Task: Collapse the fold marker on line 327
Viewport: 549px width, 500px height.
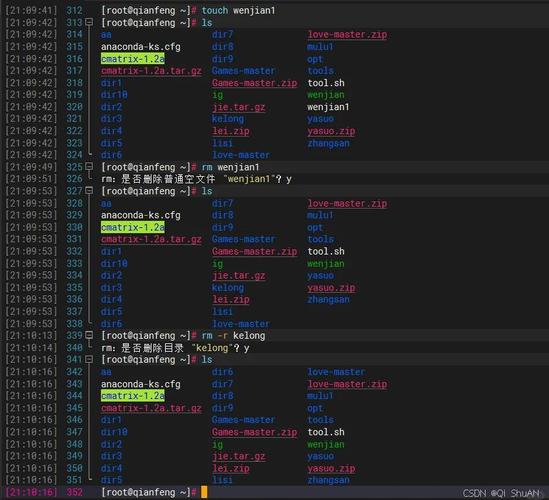Action: click(89, 190)
